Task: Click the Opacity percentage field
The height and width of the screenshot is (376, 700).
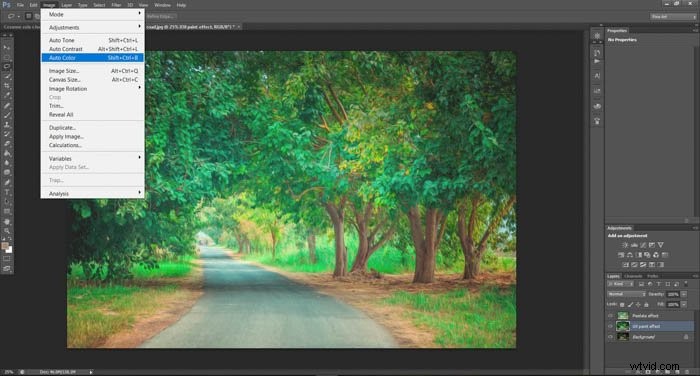Action: click(x=673, y=294)
